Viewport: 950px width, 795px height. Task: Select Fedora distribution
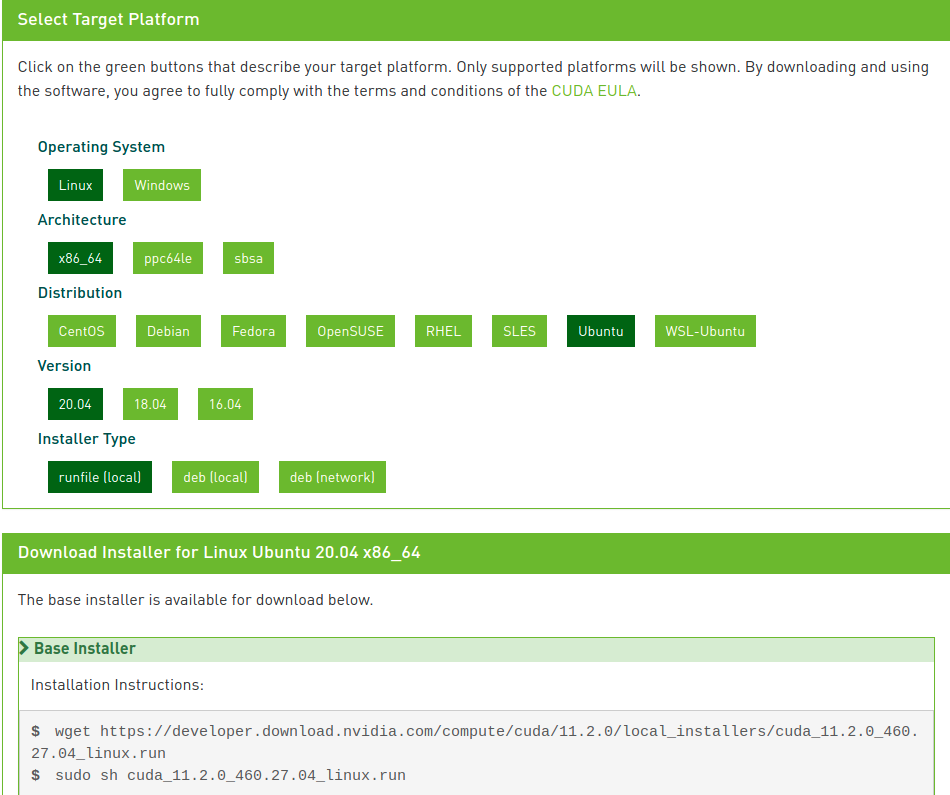253,331
